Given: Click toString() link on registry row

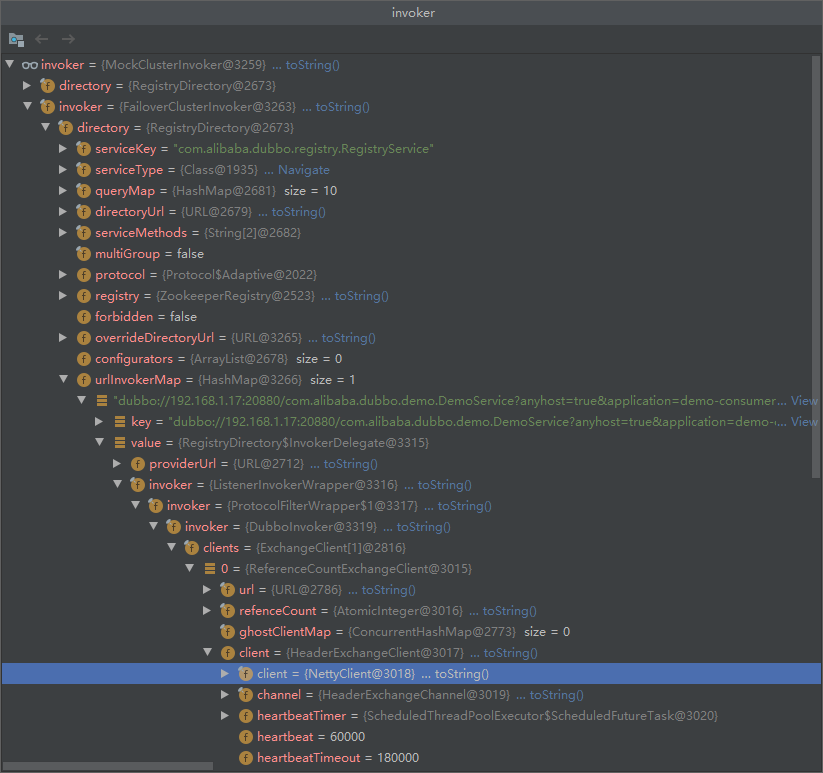Looking at the screenshot, I should (362, 296).
